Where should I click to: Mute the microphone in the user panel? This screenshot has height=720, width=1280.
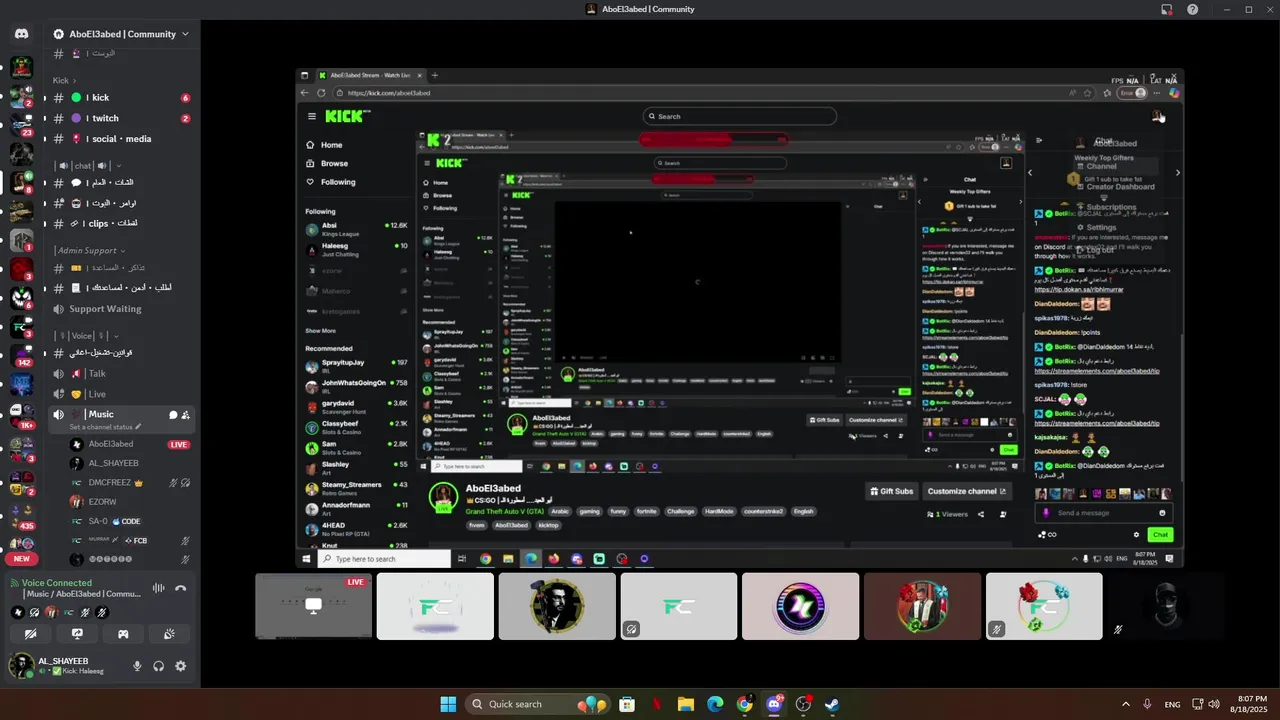click(x=138, y=666)
